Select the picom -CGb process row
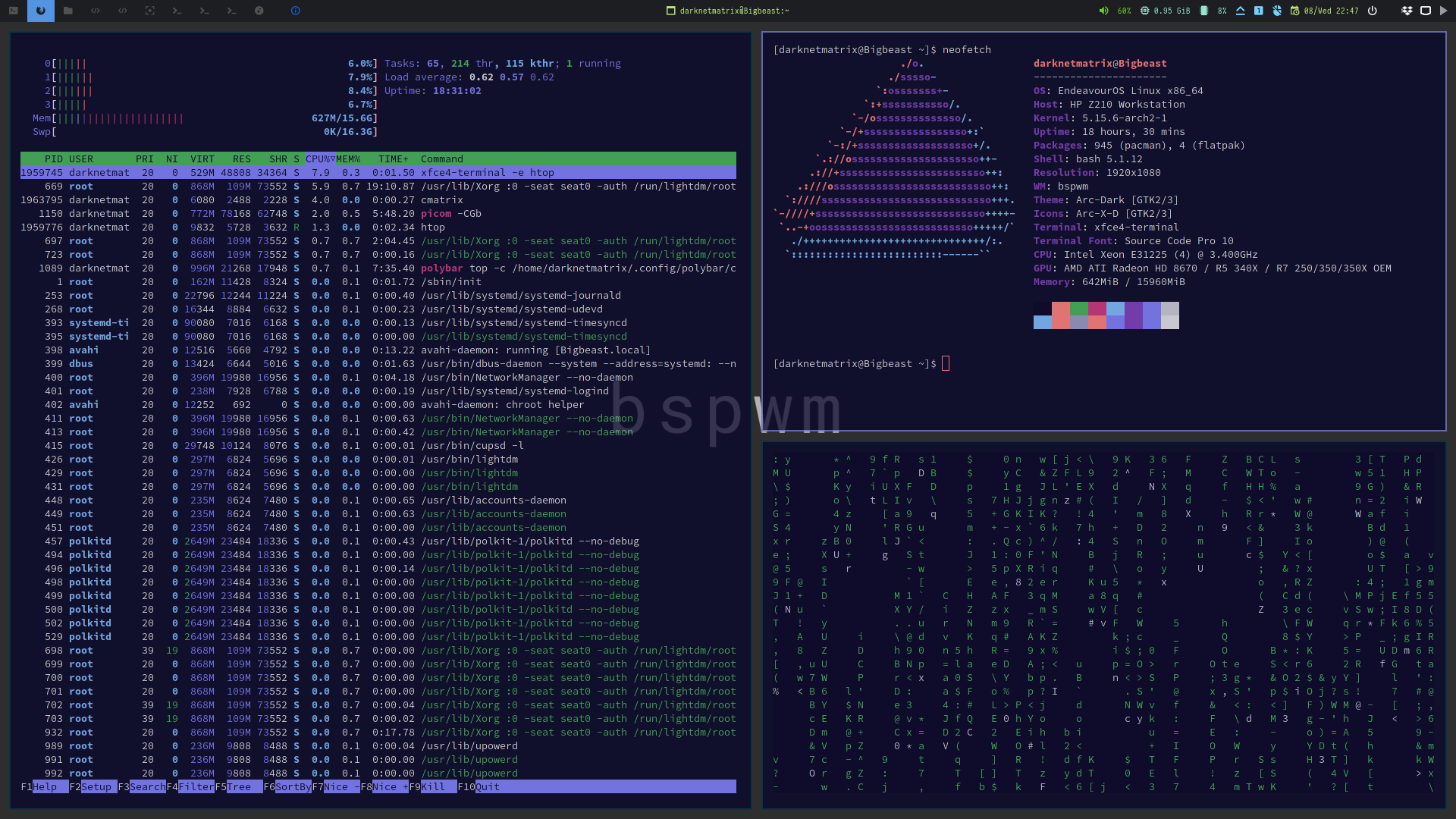The height and width of the screenshot is (819, 1456). [378, 213]
